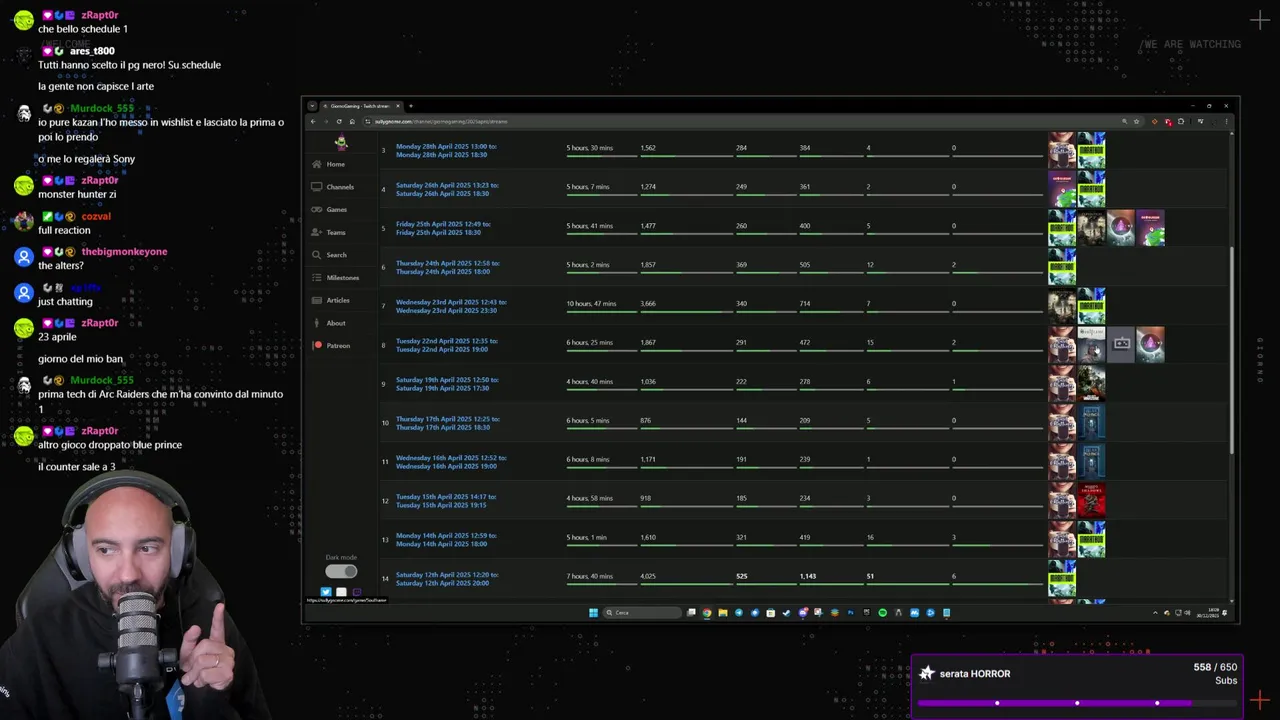Click the '3,666' value in row 7
This screenshot has width=1280, height=720.
648,303
